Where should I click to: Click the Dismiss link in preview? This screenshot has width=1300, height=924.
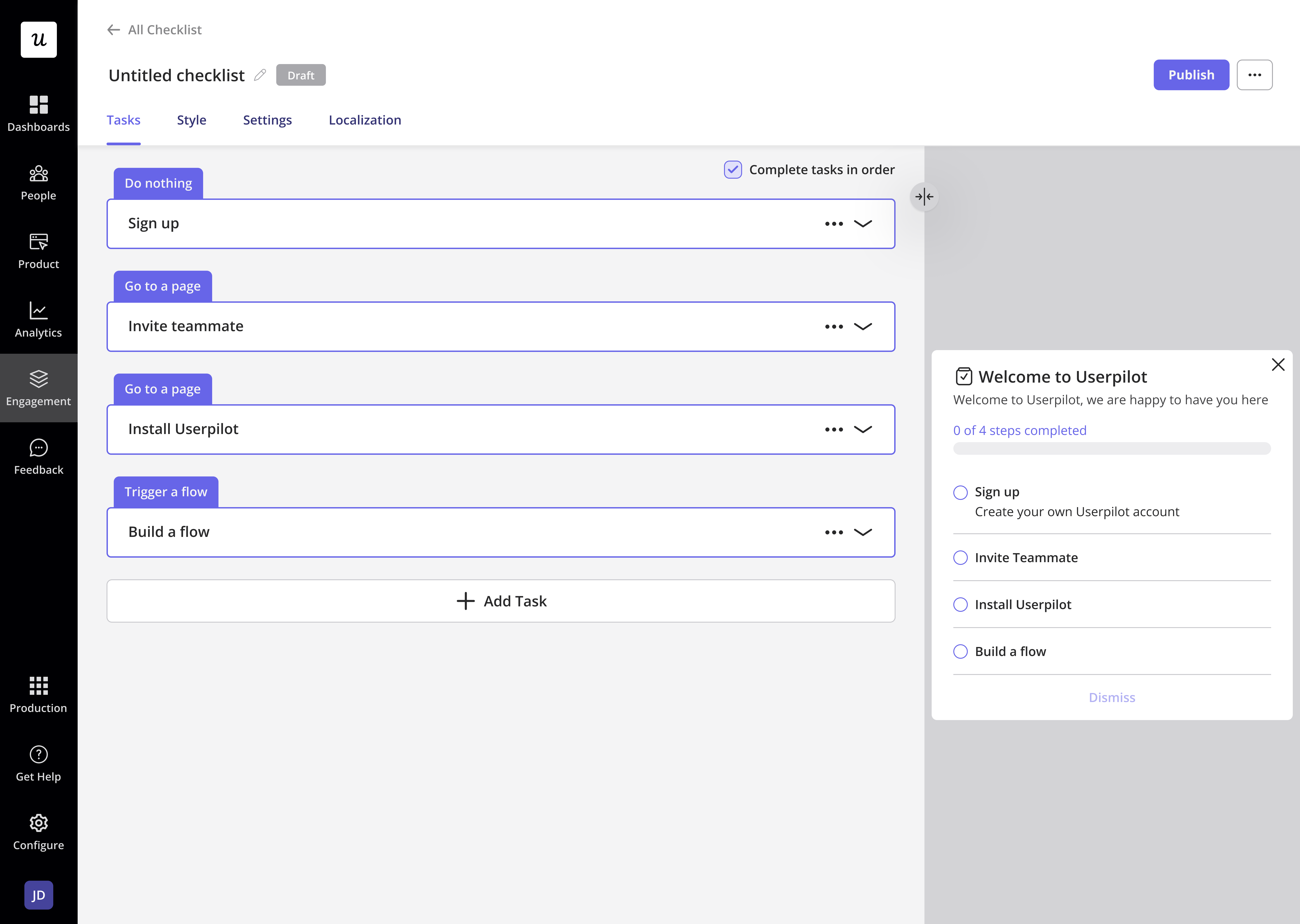point(1112,698)
